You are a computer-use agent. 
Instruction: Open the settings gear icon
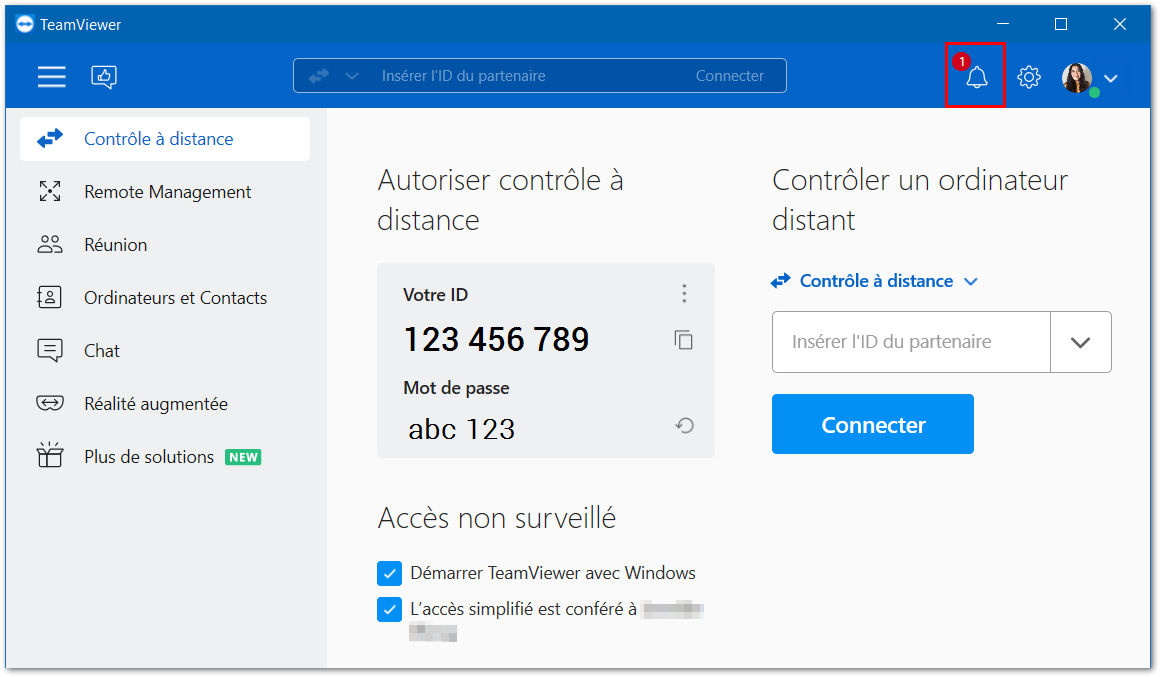pos(1028,76)
